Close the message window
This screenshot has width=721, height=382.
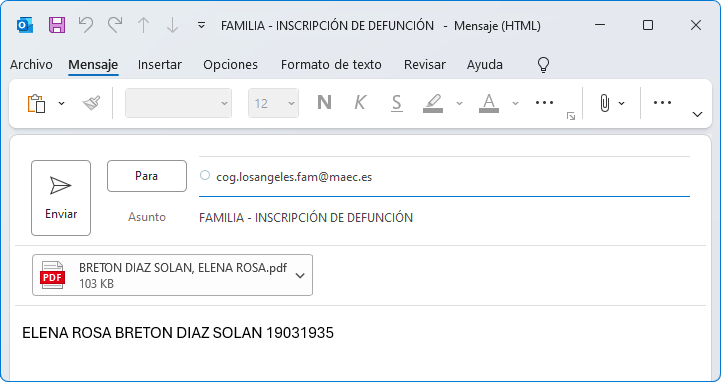(696, 25)
